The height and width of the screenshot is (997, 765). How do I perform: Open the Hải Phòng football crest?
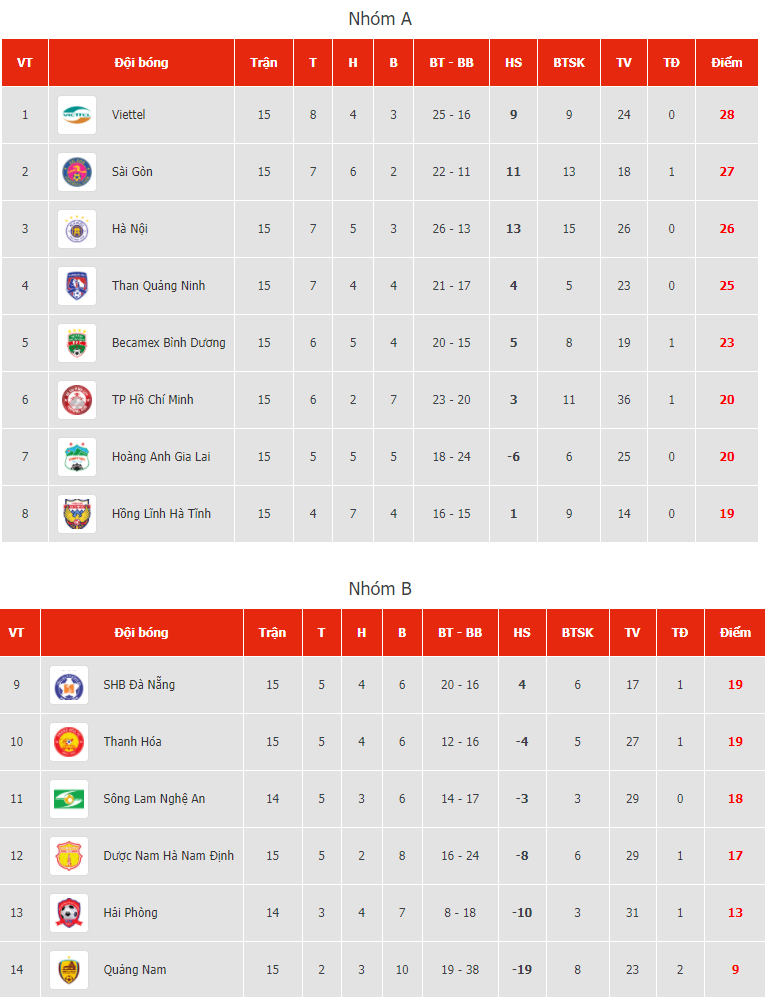[x=69, y=912]
